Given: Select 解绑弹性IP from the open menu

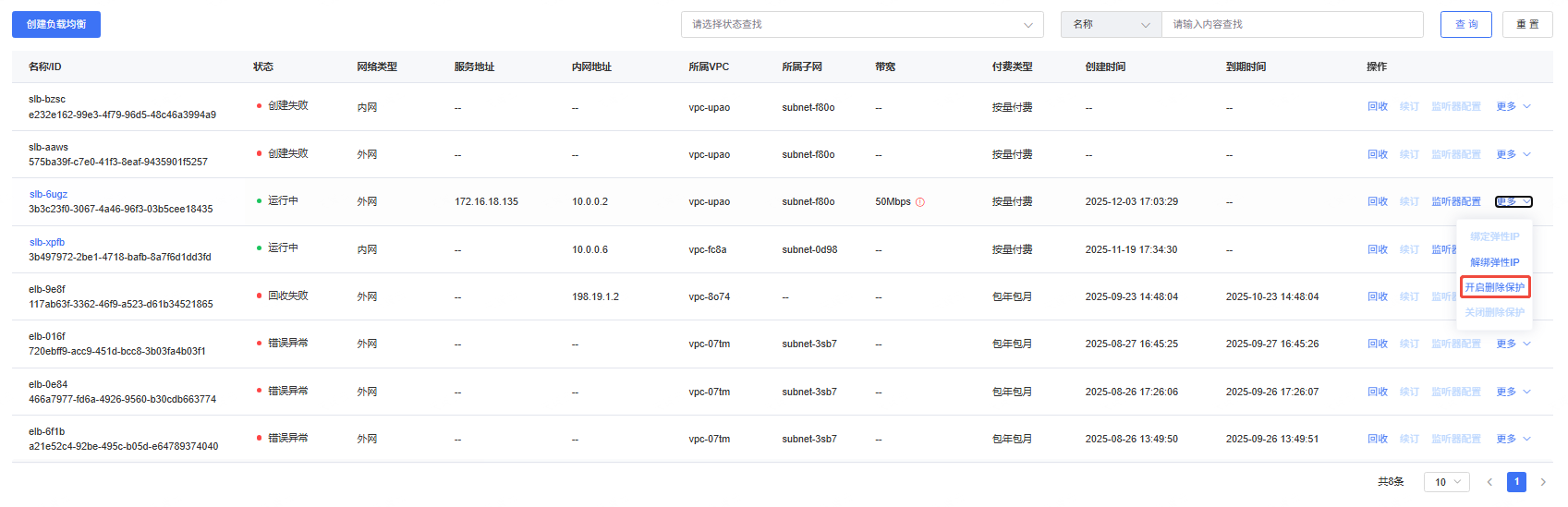Looking at the screenshot, I should click(1494, 263).
